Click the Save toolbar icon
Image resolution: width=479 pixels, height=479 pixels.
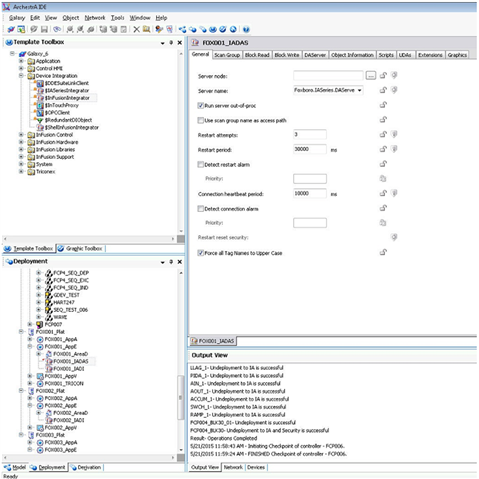pos(44,30)
